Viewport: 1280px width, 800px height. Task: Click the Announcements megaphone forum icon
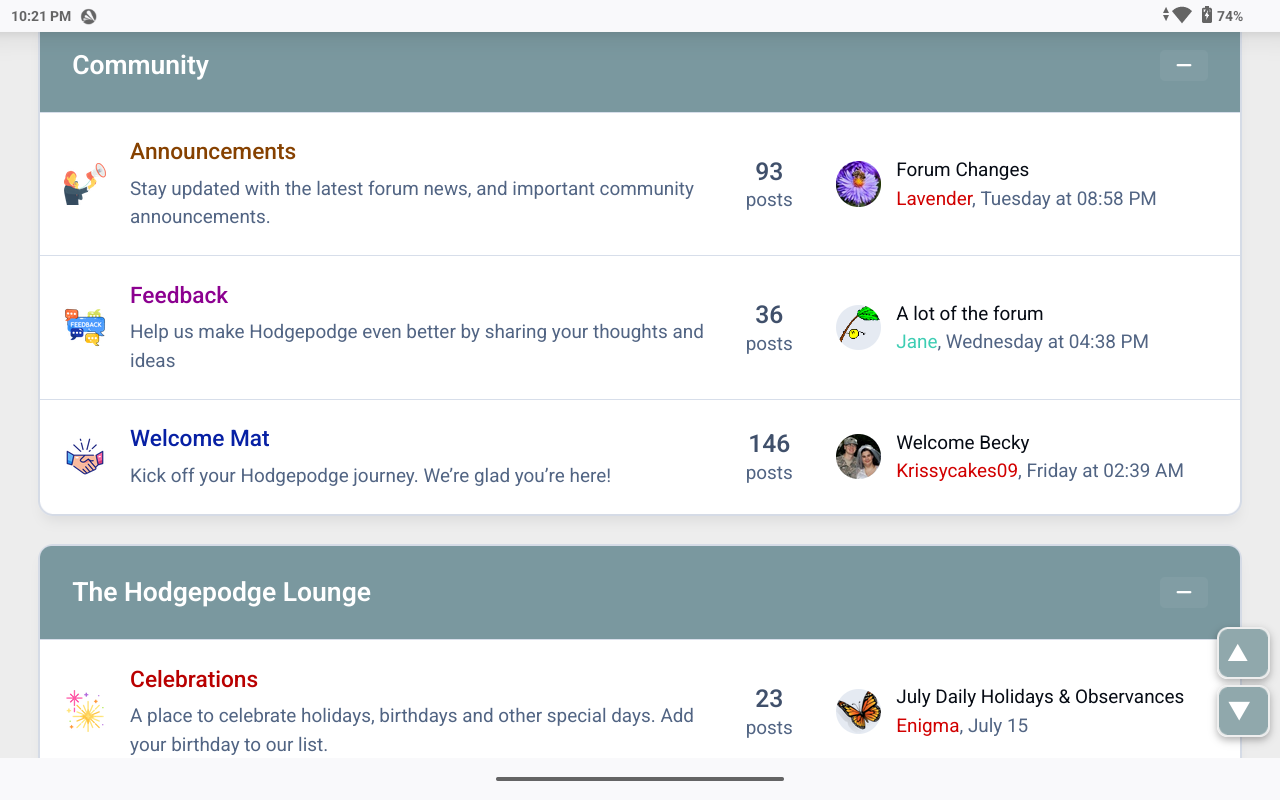(85, 184)
